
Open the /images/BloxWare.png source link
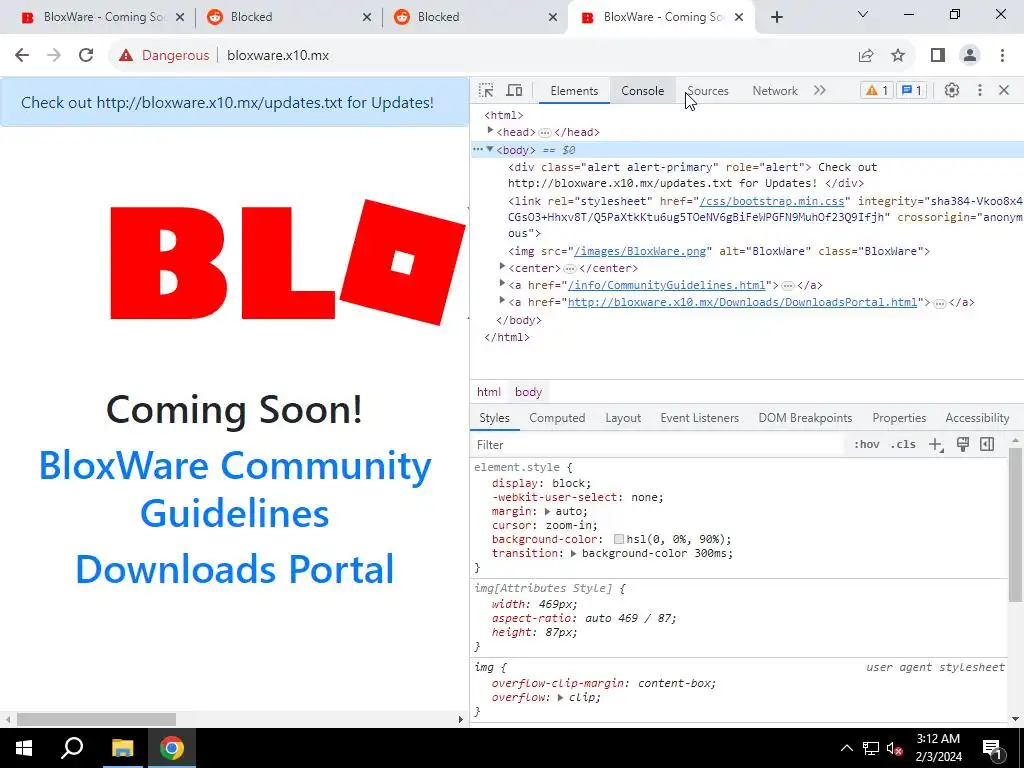(640, 251)
